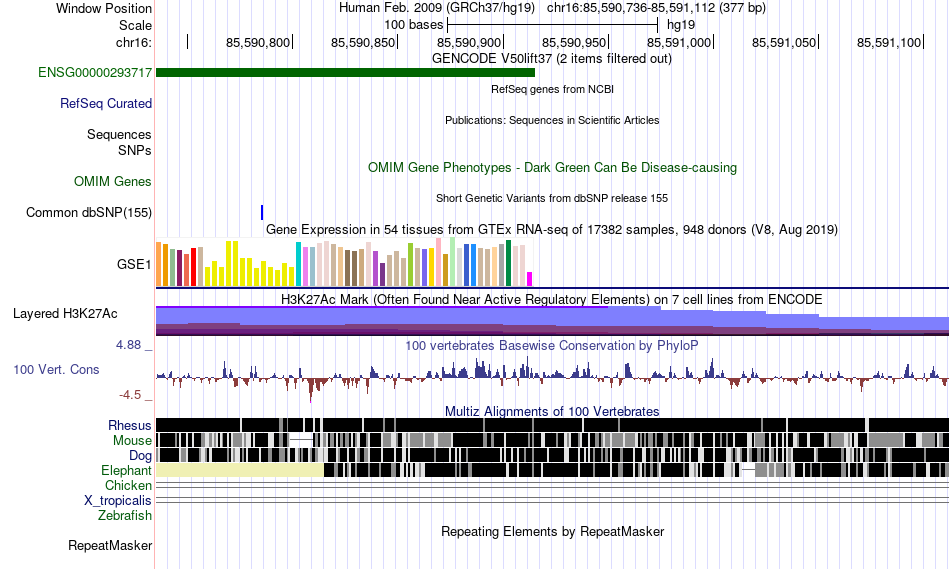This screenshot has width=950, height=569.
Task: Click the turquoise bar in GTEx chart
Action: pos(298,264)
